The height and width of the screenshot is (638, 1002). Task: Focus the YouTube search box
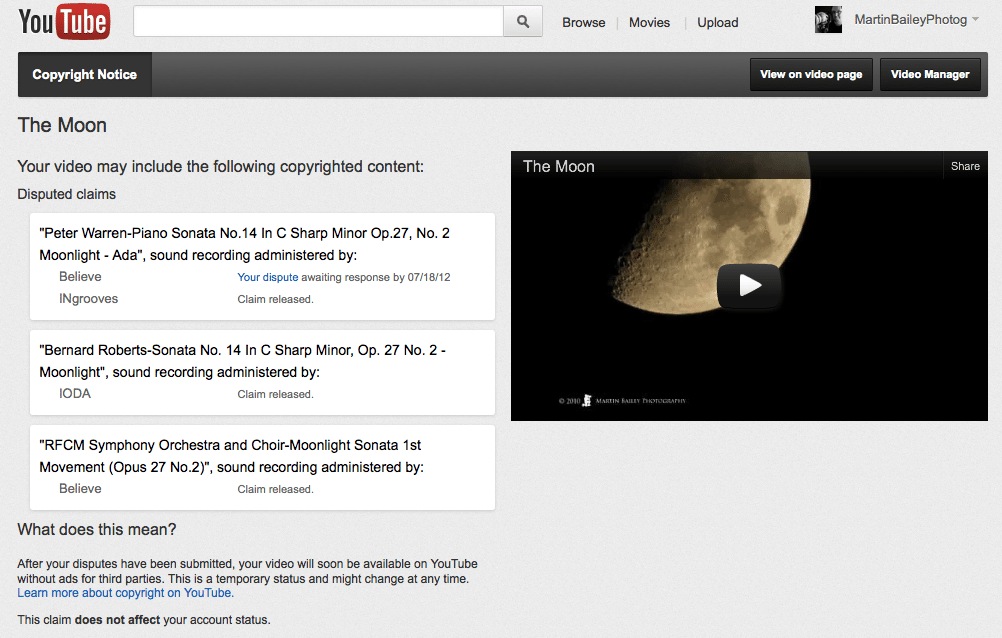click(318, 21)
